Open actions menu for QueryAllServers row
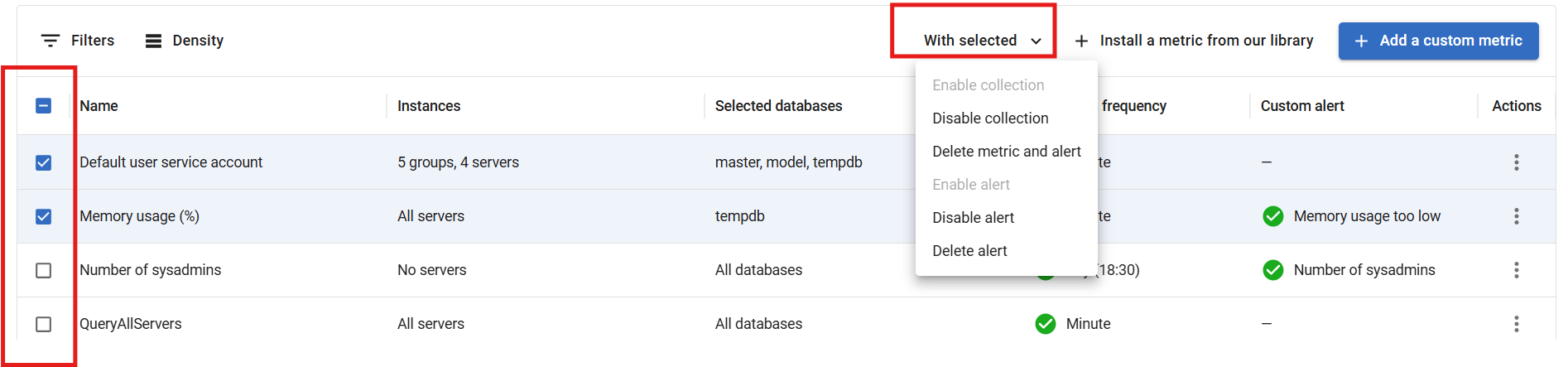The height and width of the screenshot is (367, 1568). click(1516, 324)
